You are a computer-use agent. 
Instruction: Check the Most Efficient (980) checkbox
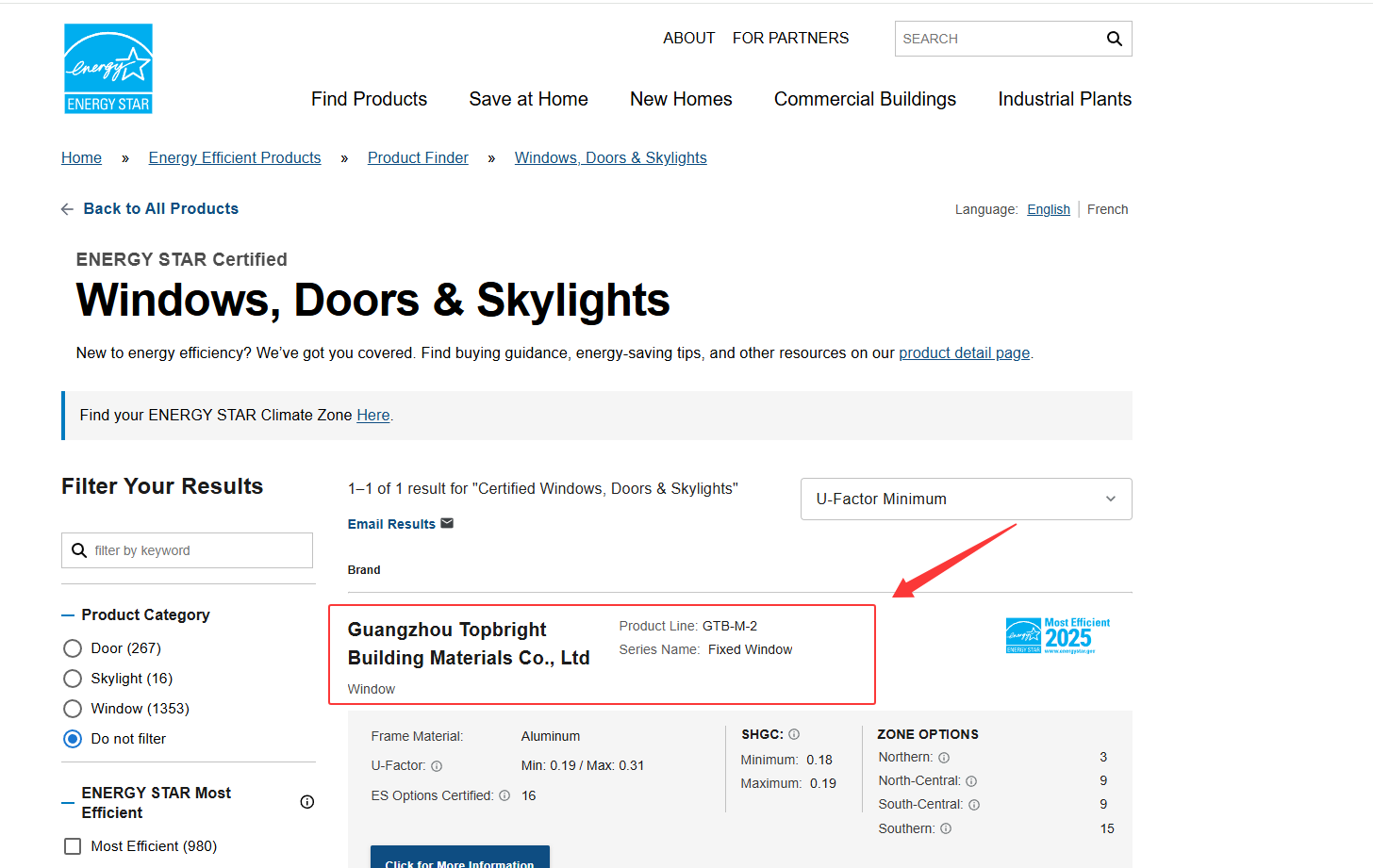point(73,846)
